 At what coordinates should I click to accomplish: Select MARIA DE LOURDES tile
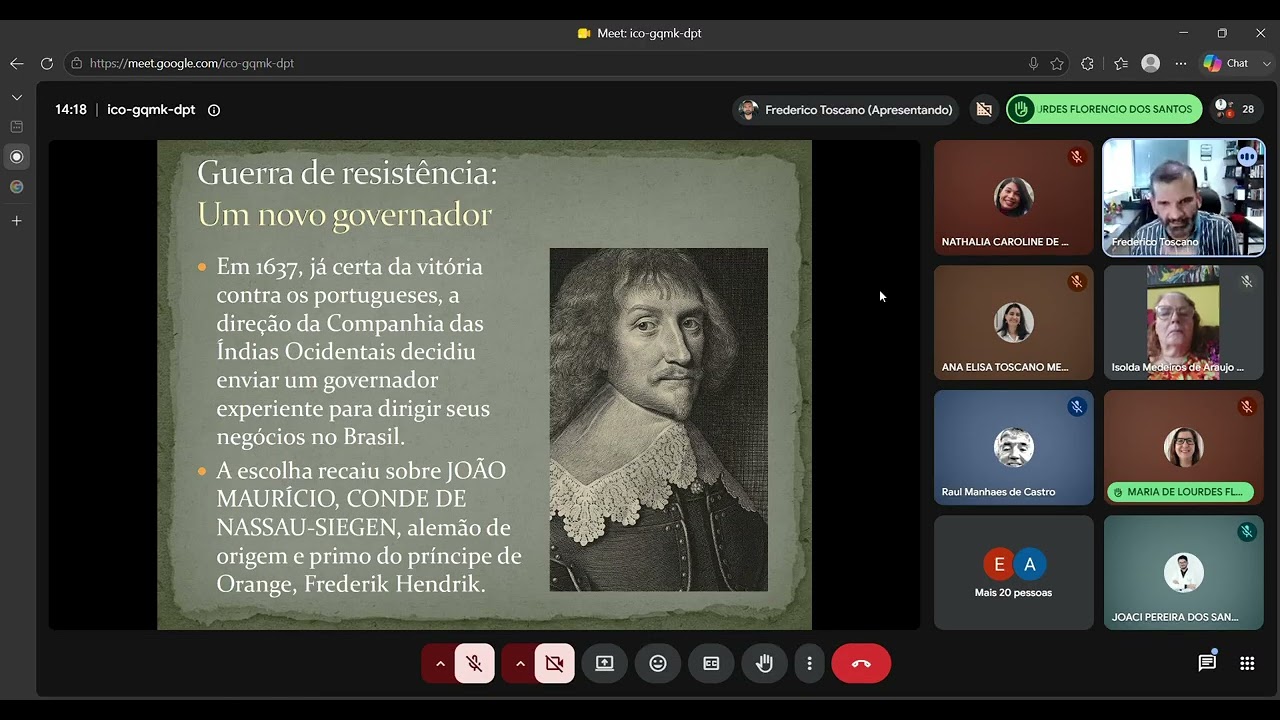[x=1183, y=447]
